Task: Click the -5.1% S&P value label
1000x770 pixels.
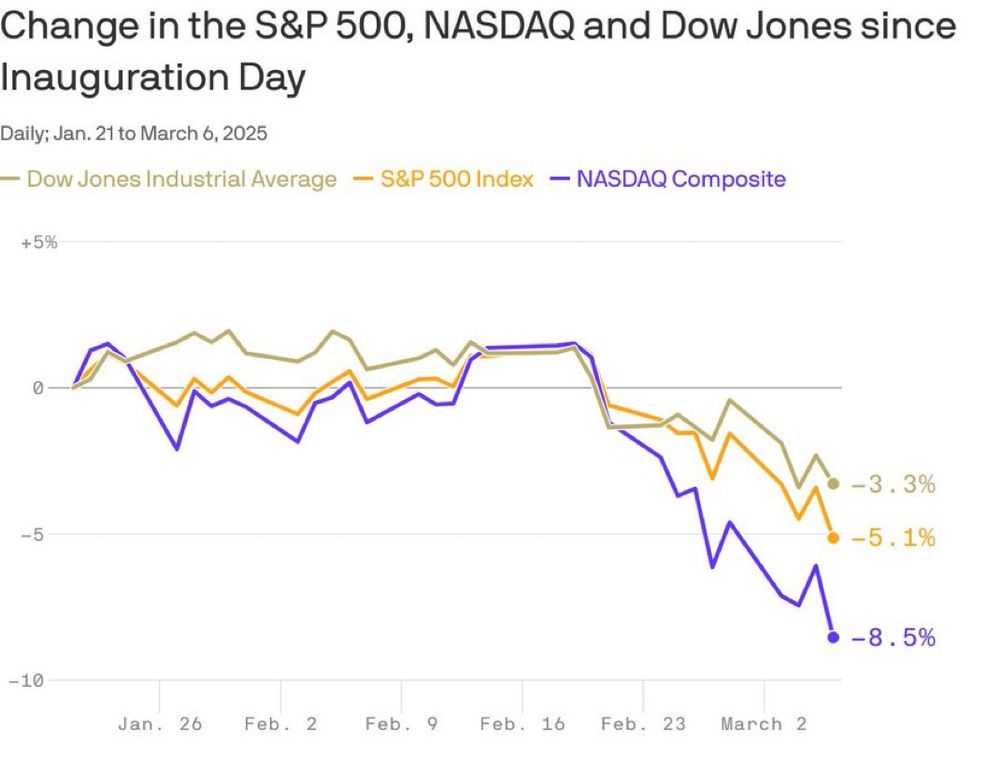Action: coord(893,538)
